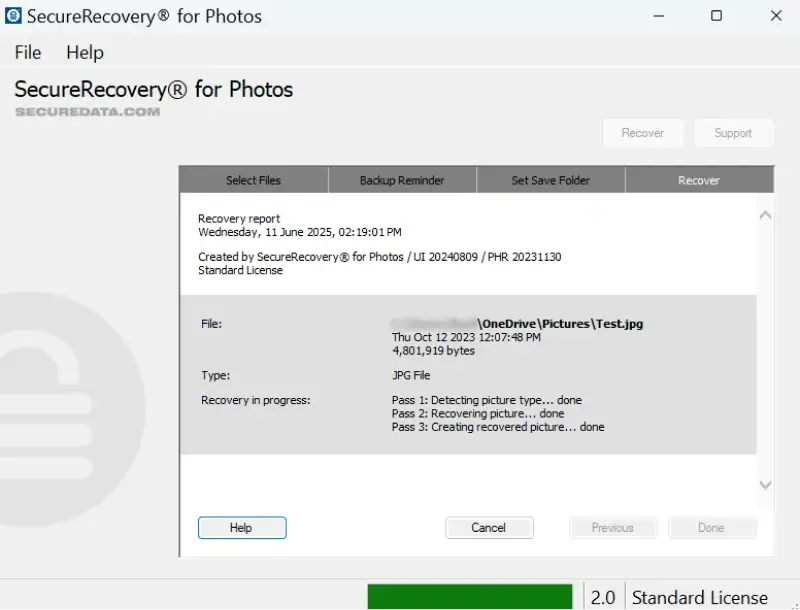Screen dimensions: 800x610
Task: Click the 2.0 version status entry
Action: tap(603, 597)
